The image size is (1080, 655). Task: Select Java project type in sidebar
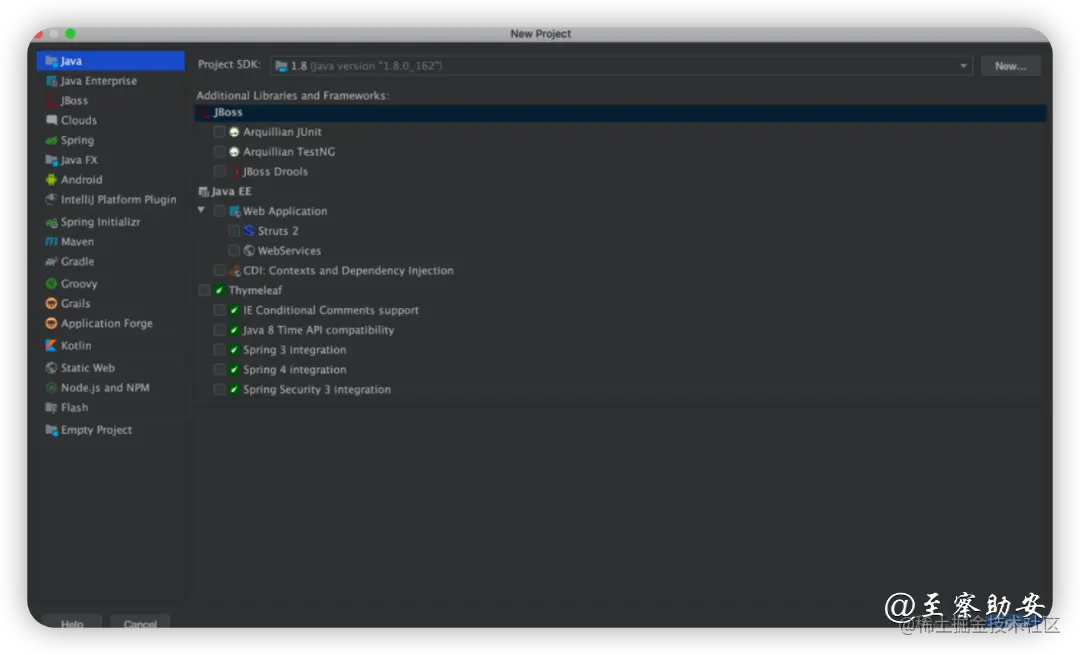tap(111, 61)
